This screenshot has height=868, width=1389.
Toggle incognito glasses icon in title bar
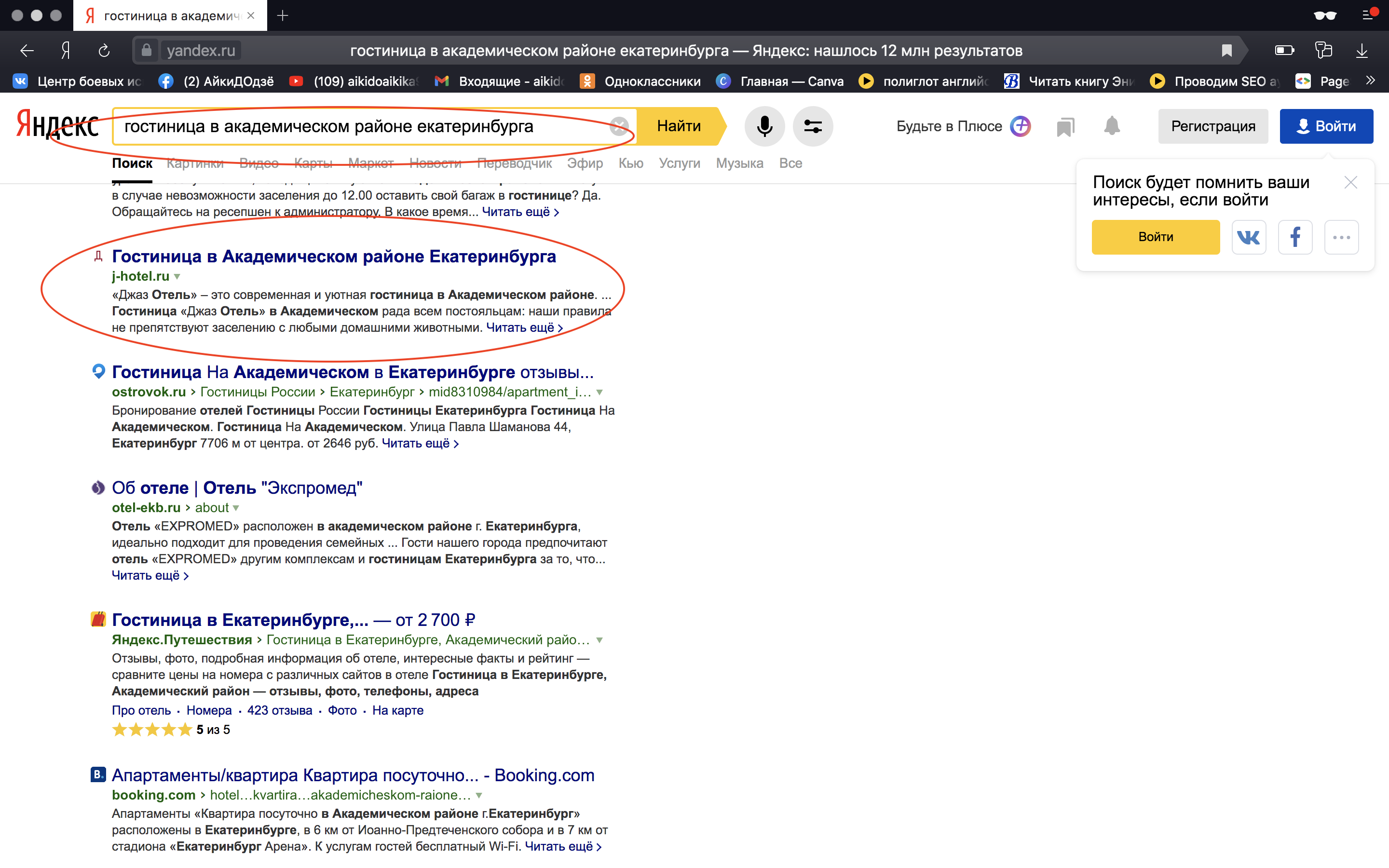[1325, 15]
